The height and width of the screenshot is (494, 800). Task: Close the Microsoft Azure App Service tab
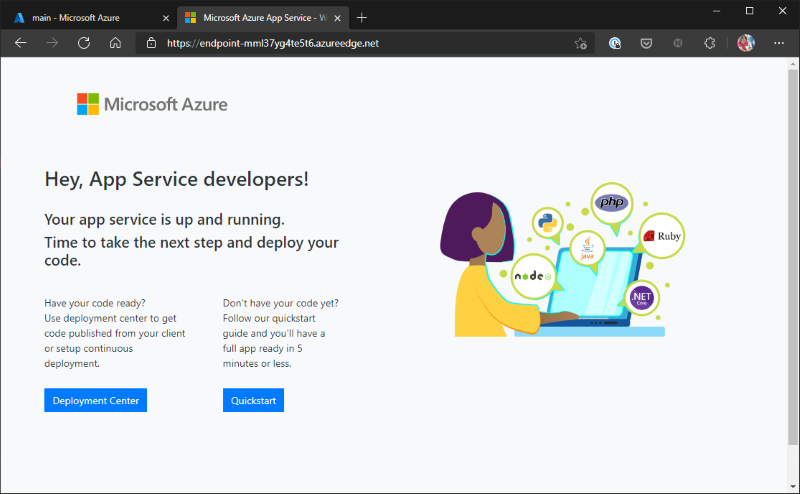tap(337, 18)
